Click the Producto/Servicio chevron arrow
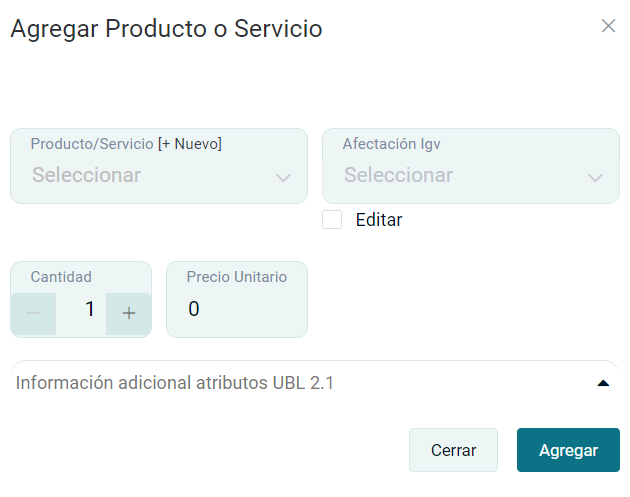This screenshot has width=630, height=497. (x=283, y=177)
